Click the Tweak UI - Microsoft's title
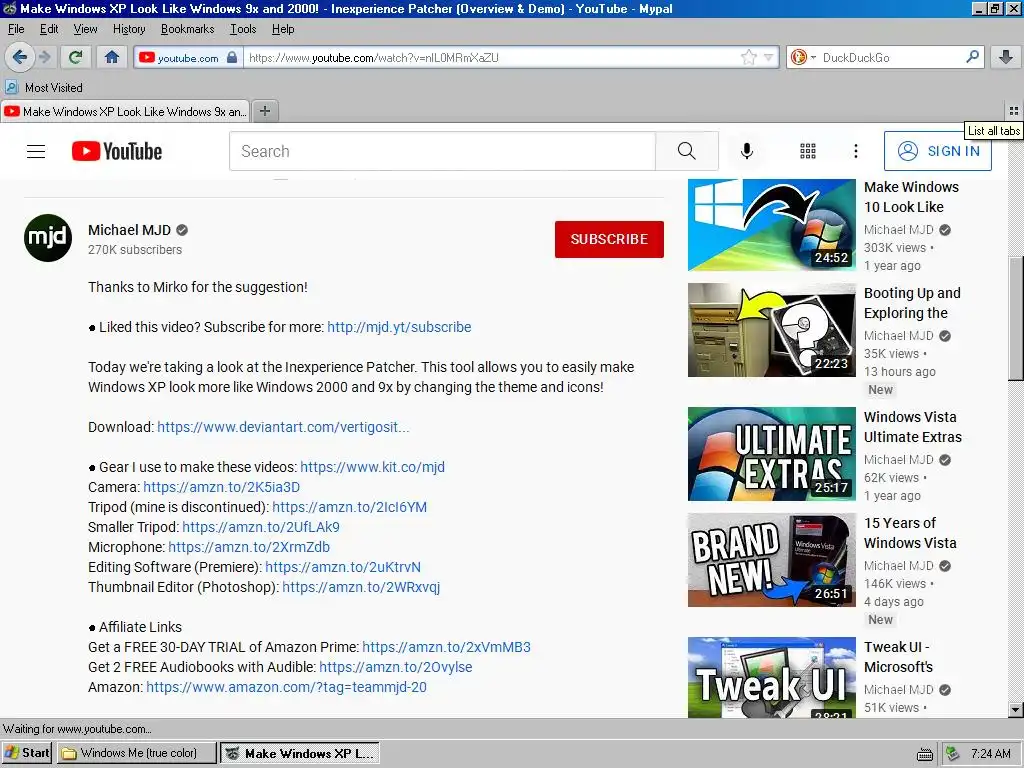Image resolution: width=1024 pixels, height=768 pixels. click(x=898, y=657)
